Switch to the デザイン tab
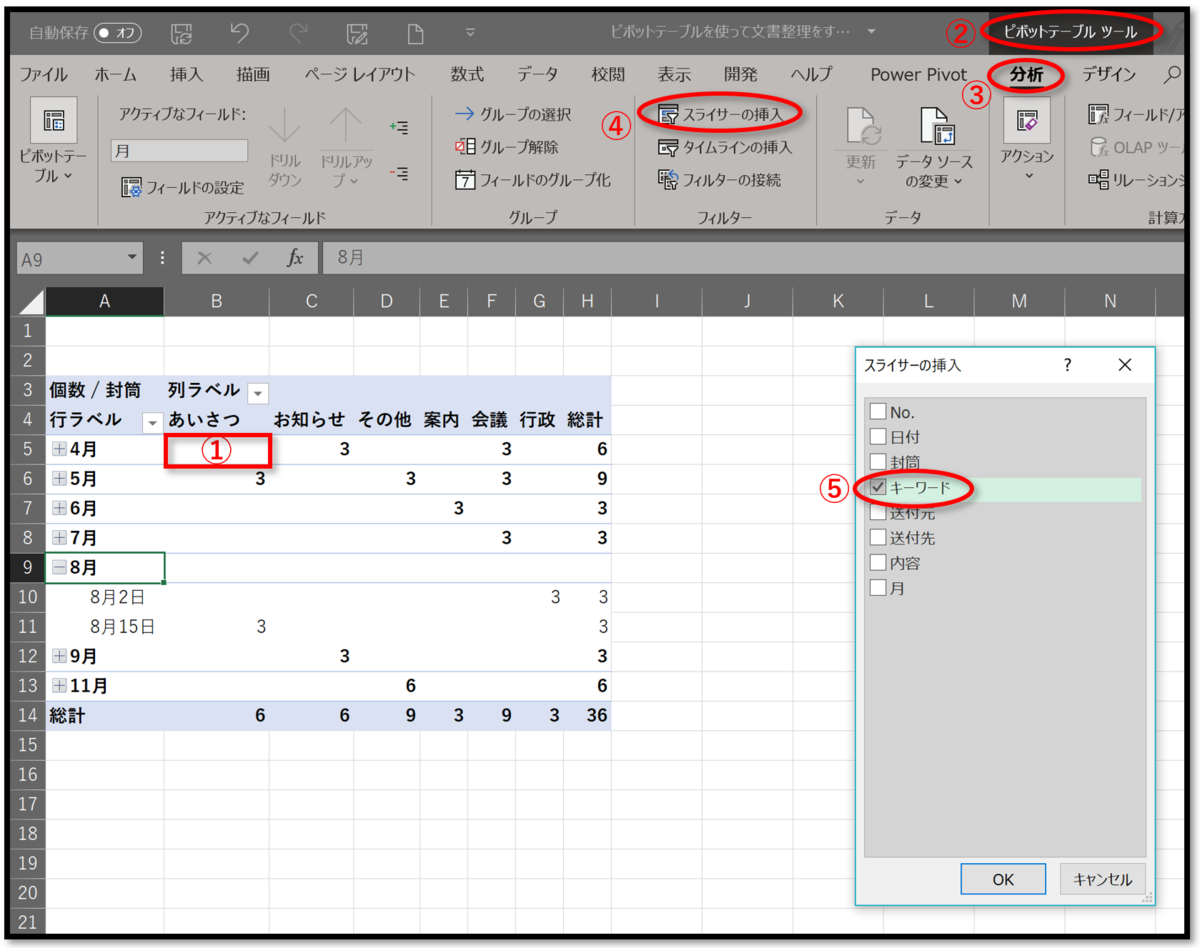 click(x=1109, y=74)
